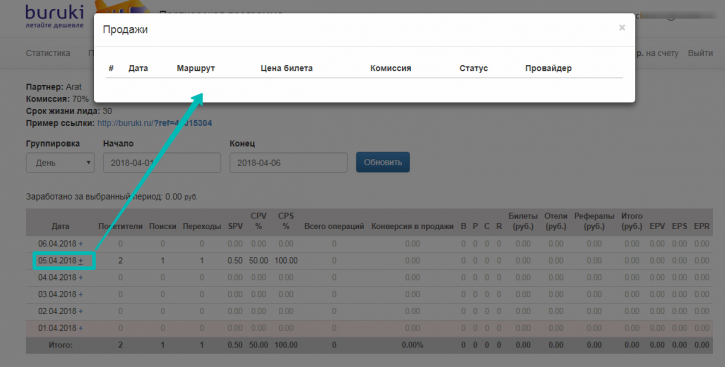This screenshot has height=367, width=725.
Task: Click the Маршрут column header in modal
Action: pos(196,68)
